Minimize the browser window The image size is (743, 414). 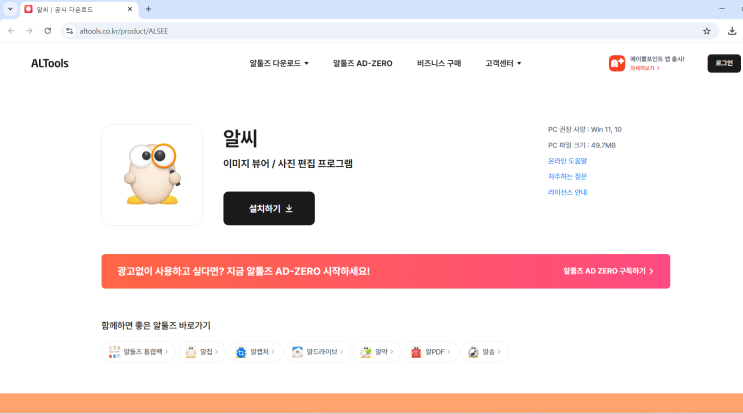tap(722, 9)
